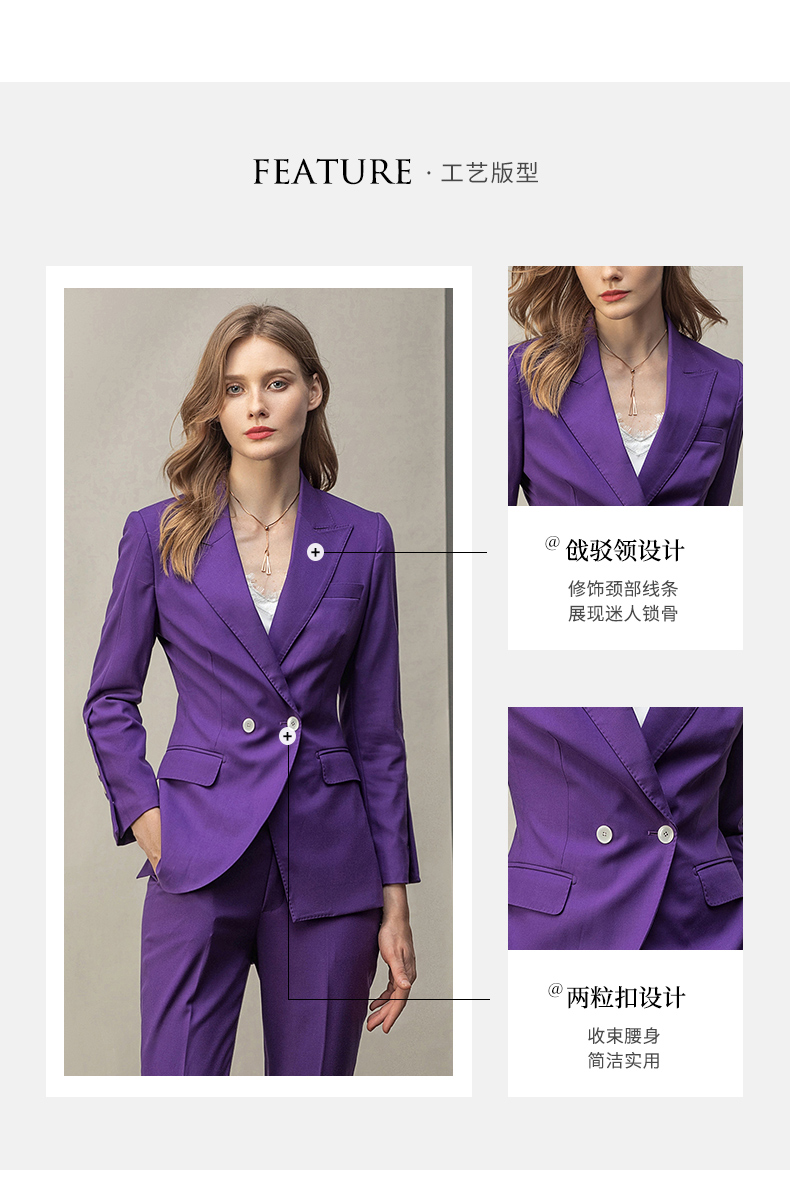The image size is (790, 1202).
Task: Click the 修饰颈部线条 description line
Action: pyautogui.click(x=623, y=589)
